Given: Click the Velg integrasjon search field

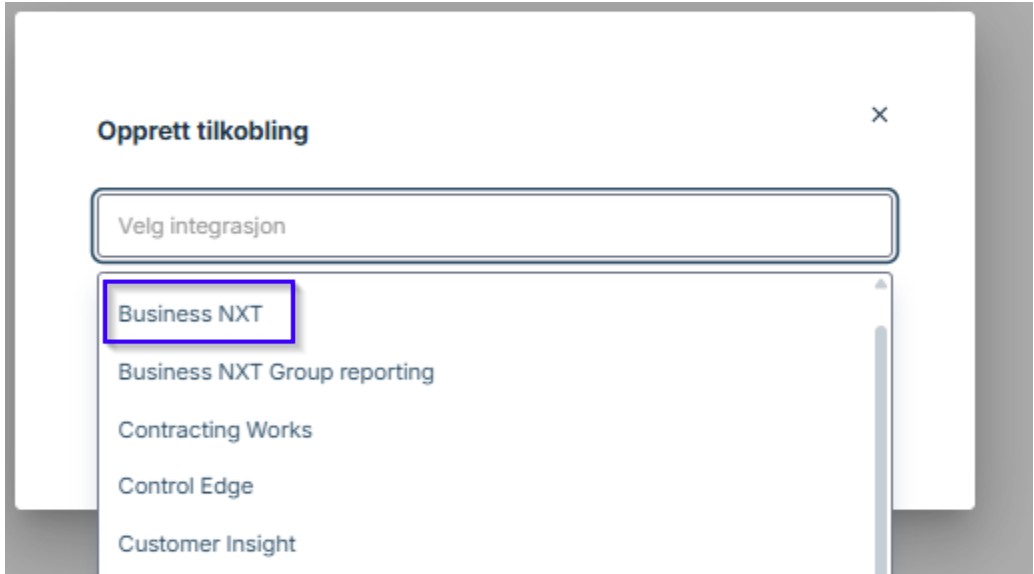Looking at the screenshot, I should coord(495,226).
